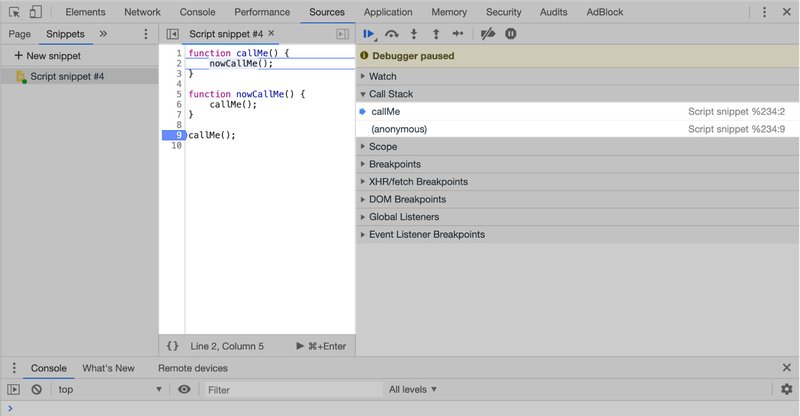Select the (anonymous) call stack frame

point(577,129)
